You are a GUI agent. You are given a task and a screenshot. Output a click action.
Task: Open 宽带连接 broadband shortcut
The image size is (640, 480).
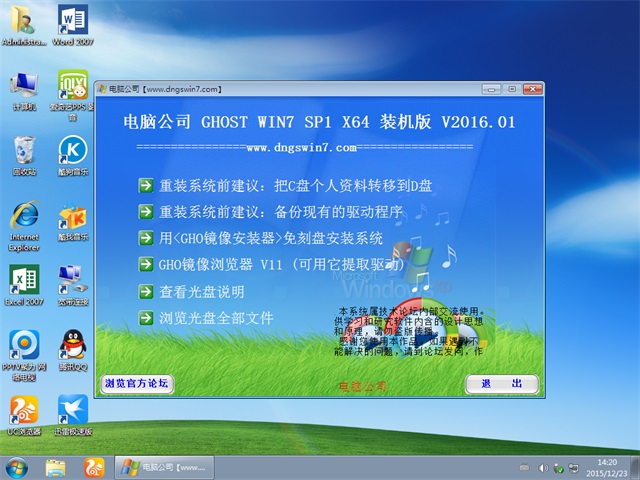[x=73, y=285]
